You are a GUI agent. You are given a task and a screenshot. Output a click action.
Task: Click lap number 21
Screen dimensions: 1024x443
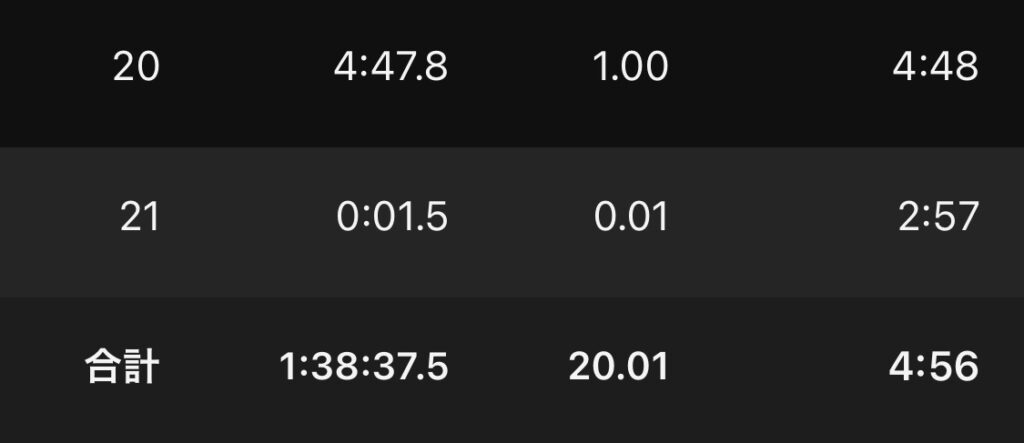139,217
